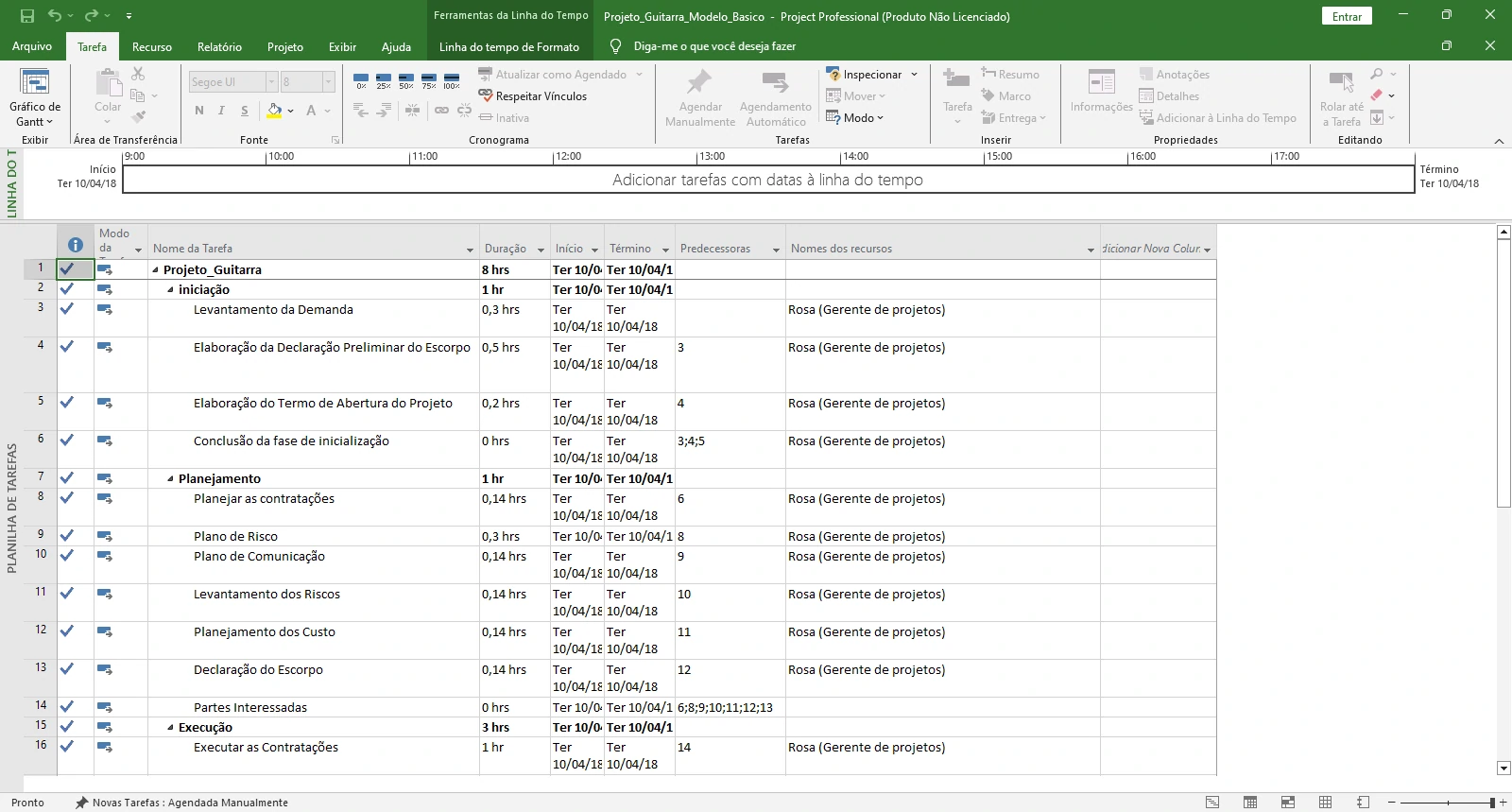The width and height of the screenshot is (1512, 812).
Task: Collapse the Planejamento task group
Action: pos(170,479)
